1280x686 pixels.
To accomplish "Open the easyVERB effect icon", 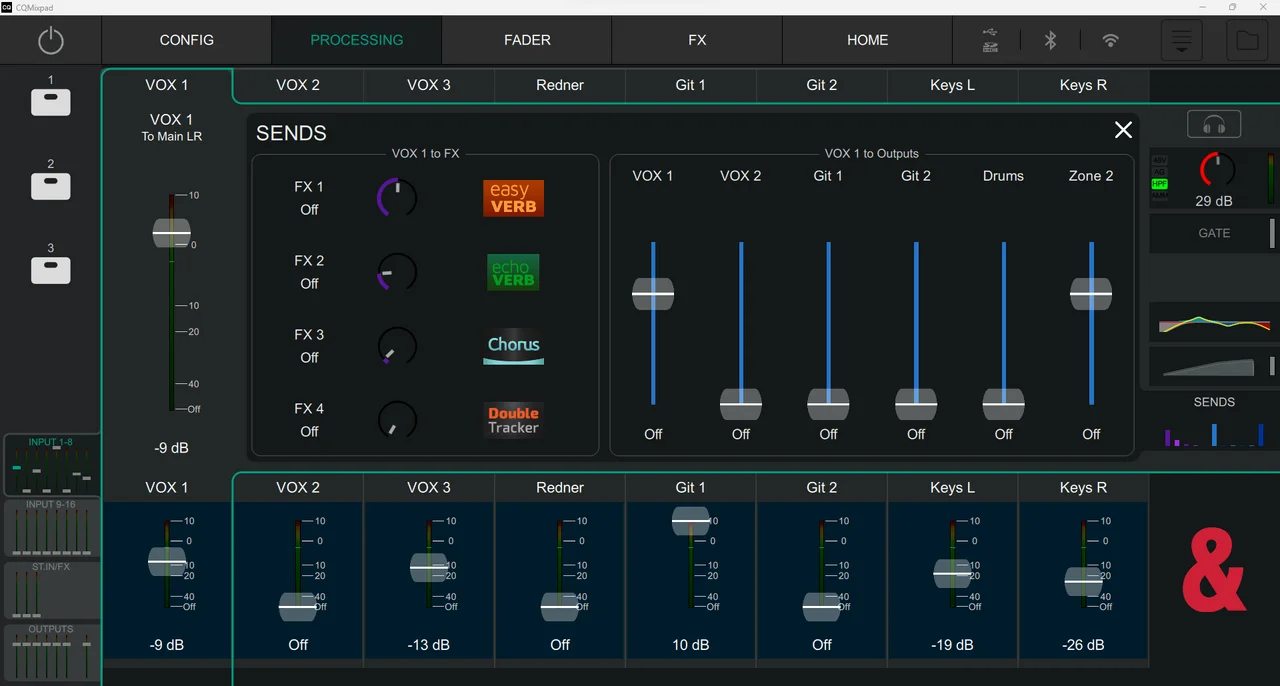I will coord(513,198).
